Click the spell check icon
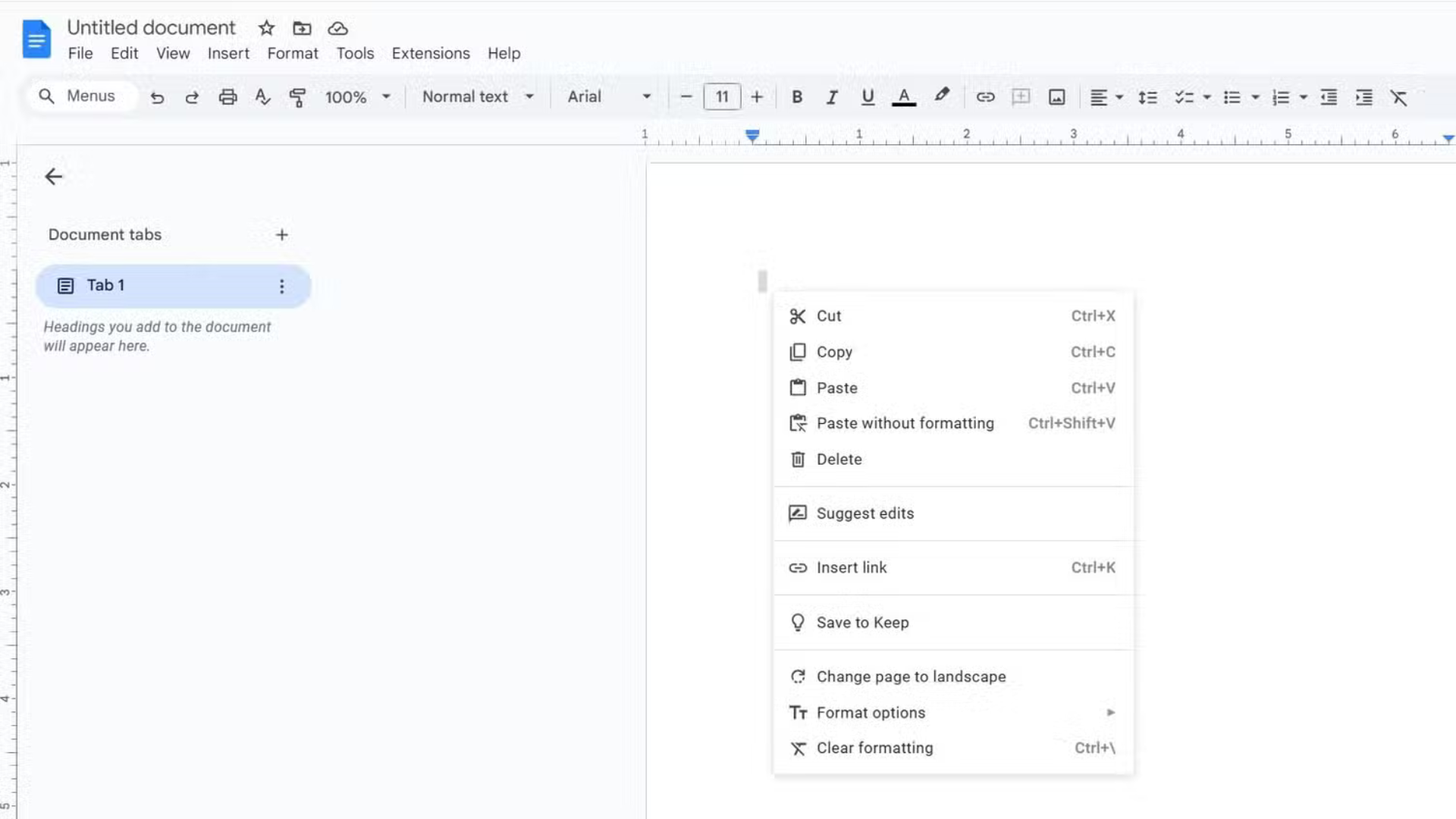Image resolution: width=1456 pixels, height=819 pixels. pos(262,97)
